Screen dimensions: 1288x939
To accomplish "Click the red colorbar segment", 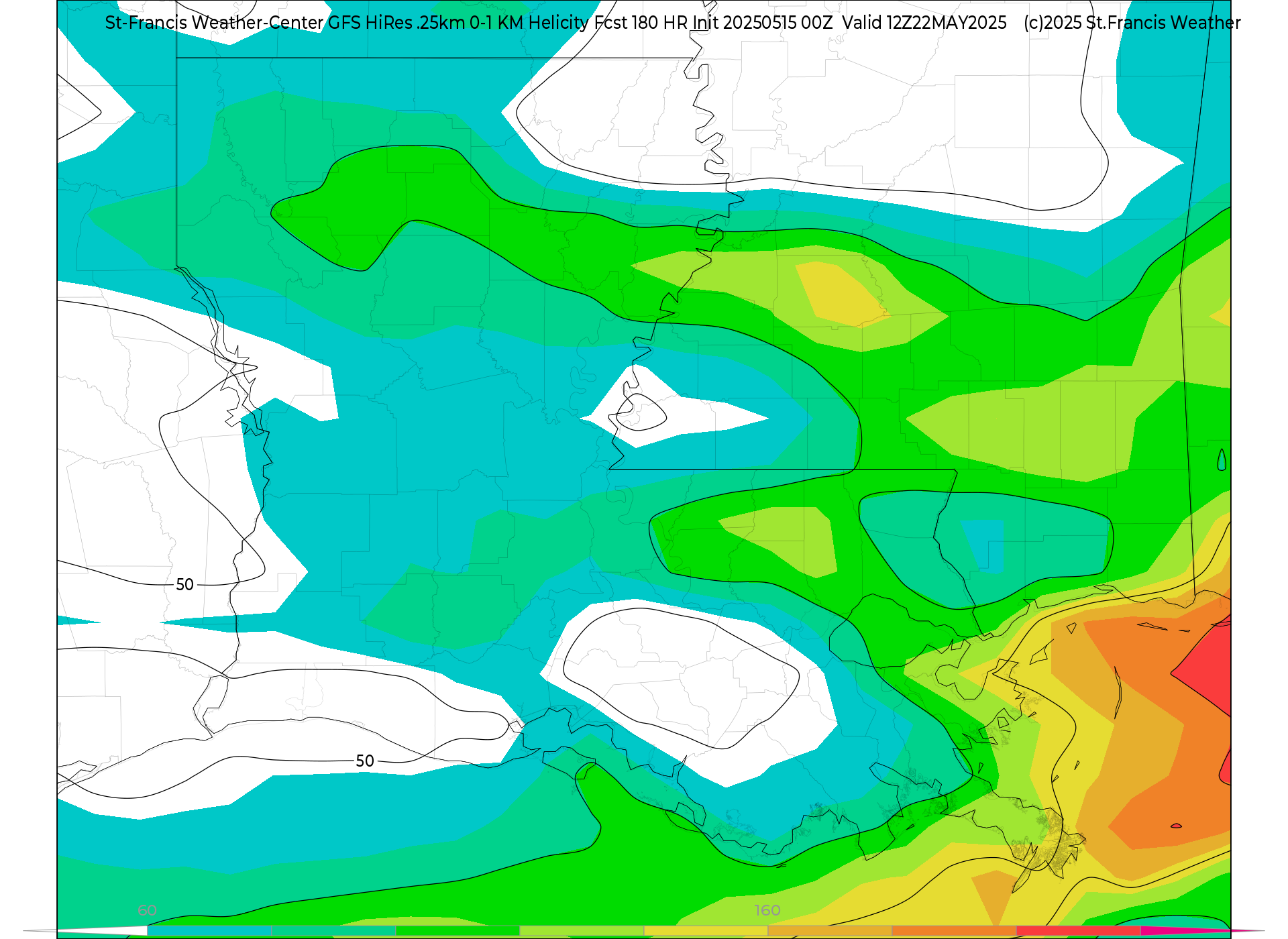I will (x=1078, y=931).
